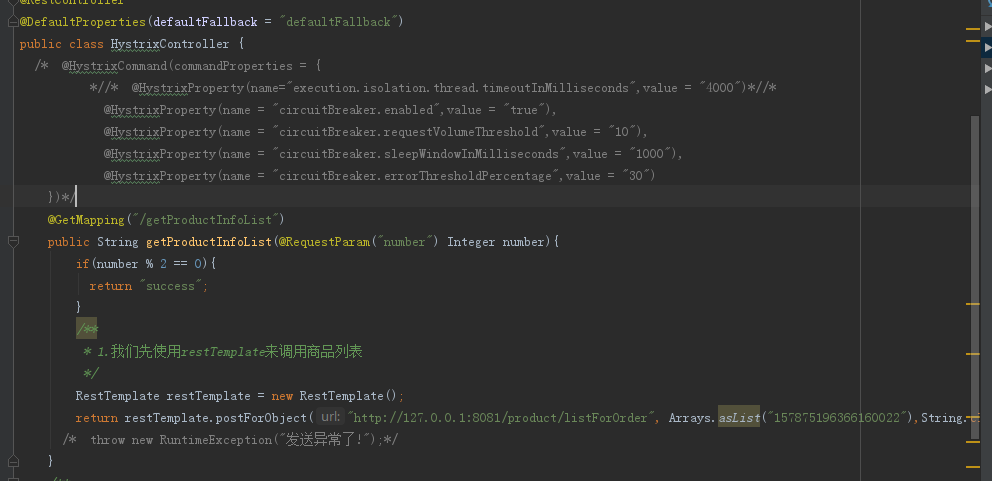Click the "30" error threshold value
The height and width of the screenshot is (481, 992).
point(636,176)
